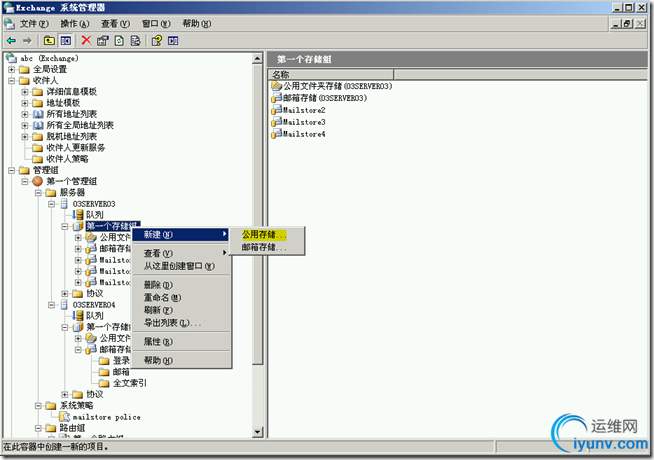Click the Up one level folder icon
Image resolution: width=654 pixels, height=460 pixels.
pos(49,40)
